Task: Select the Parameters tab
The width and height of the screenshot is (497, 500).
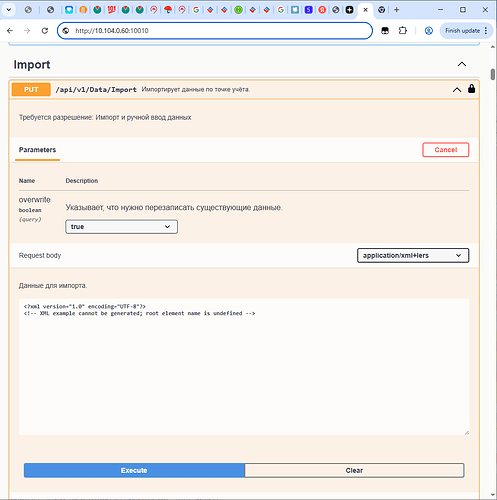Action: (x=37, y=150)
